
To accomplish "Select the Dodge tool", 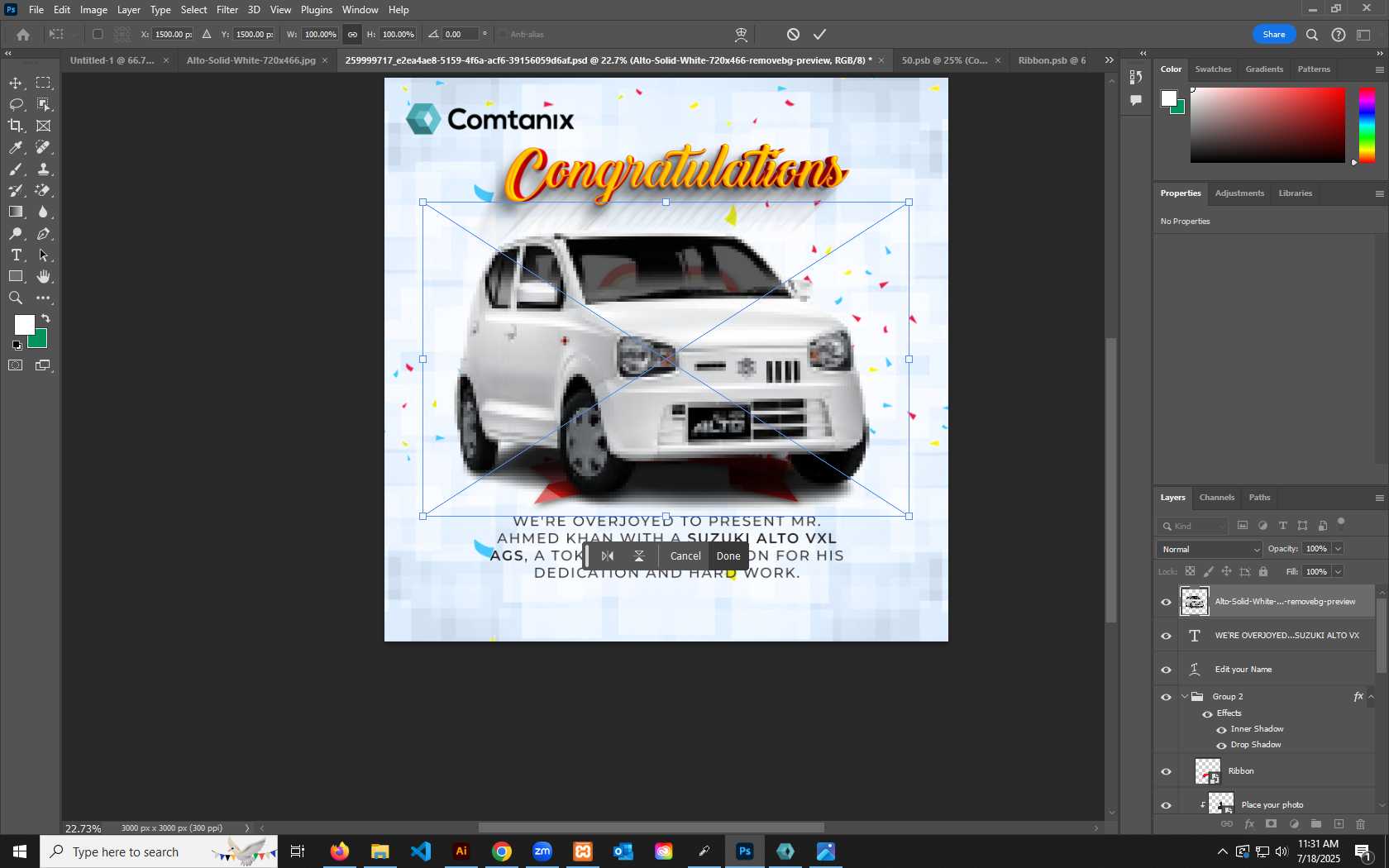I will (x=16, y=234).
